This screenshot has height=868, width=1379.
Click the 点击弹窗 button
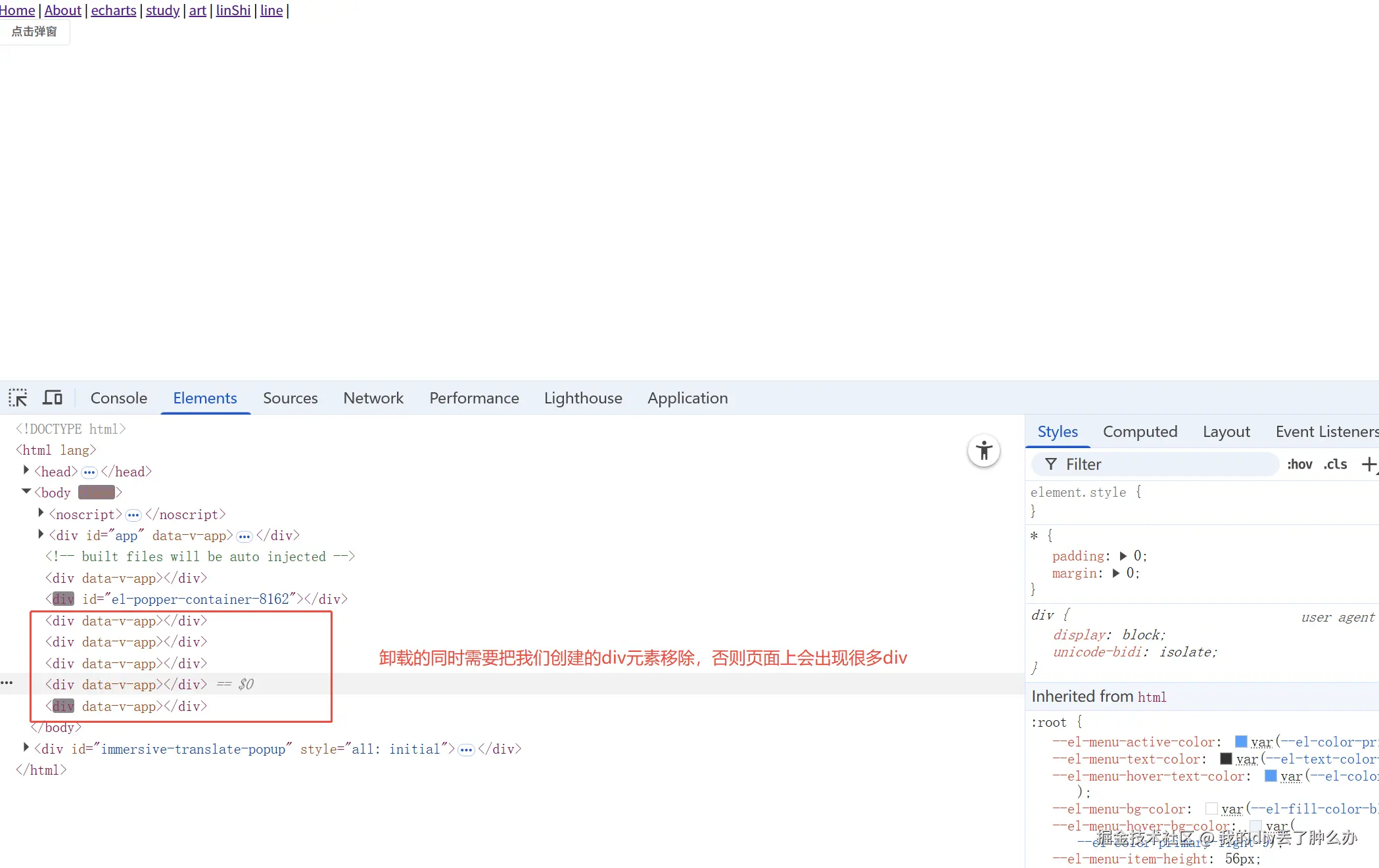[x=34, y=32]
